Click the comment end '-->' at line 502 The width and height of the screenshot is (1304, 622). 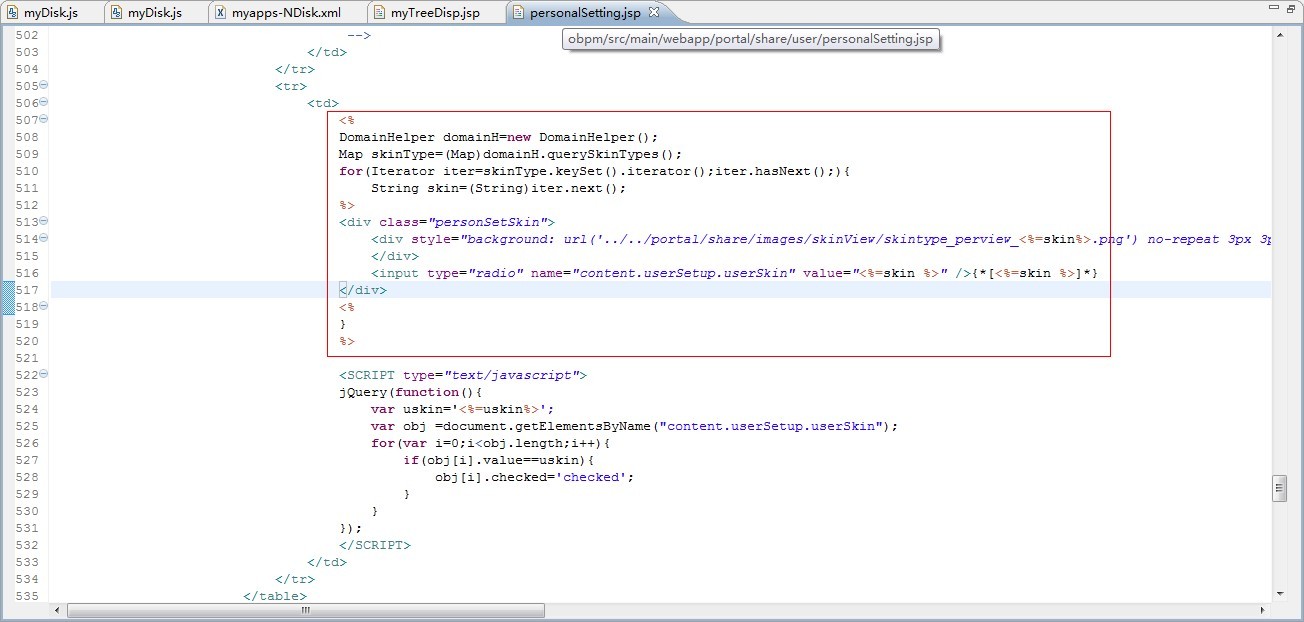358,35
